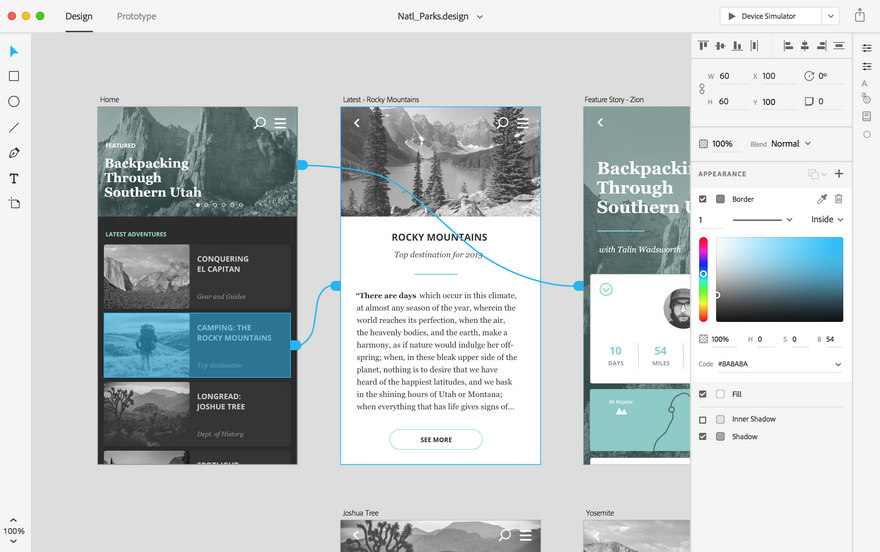The image size is (880, 552).
Task: Open the Blend mode Normal dropdown
Action: pos(791,144)
